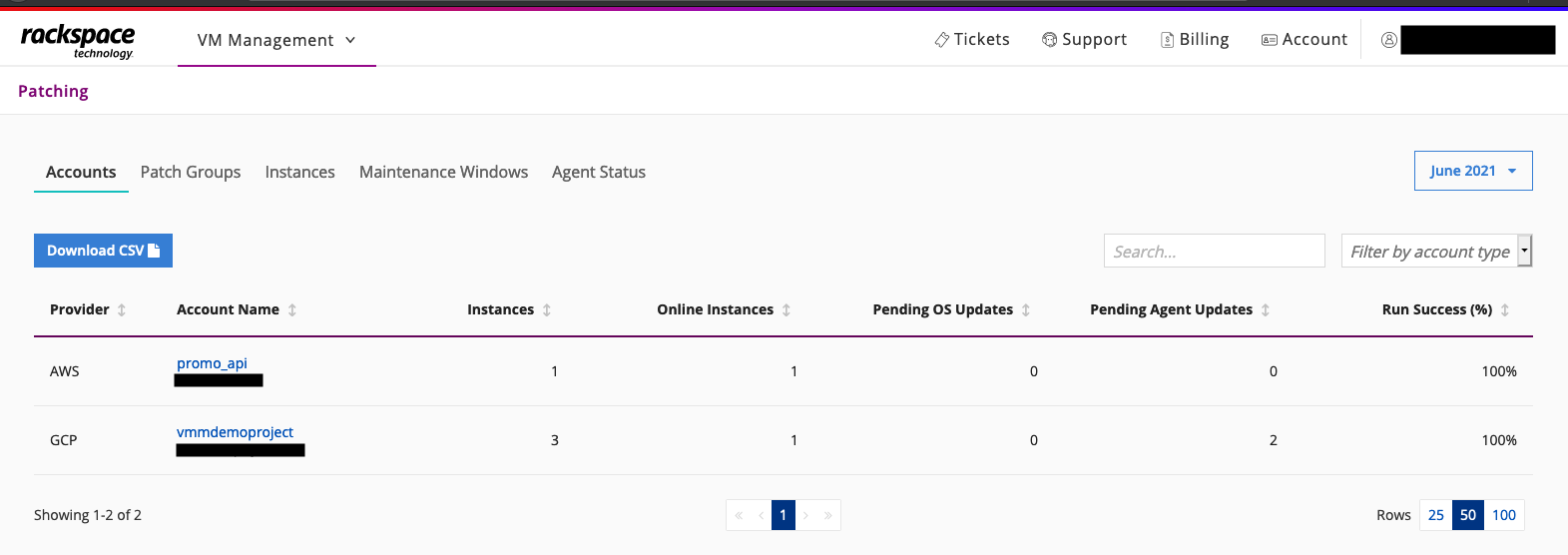Select page 1 in pagination
The height and width of the screenshot is (555, 1568).
(x=784, y=515)
